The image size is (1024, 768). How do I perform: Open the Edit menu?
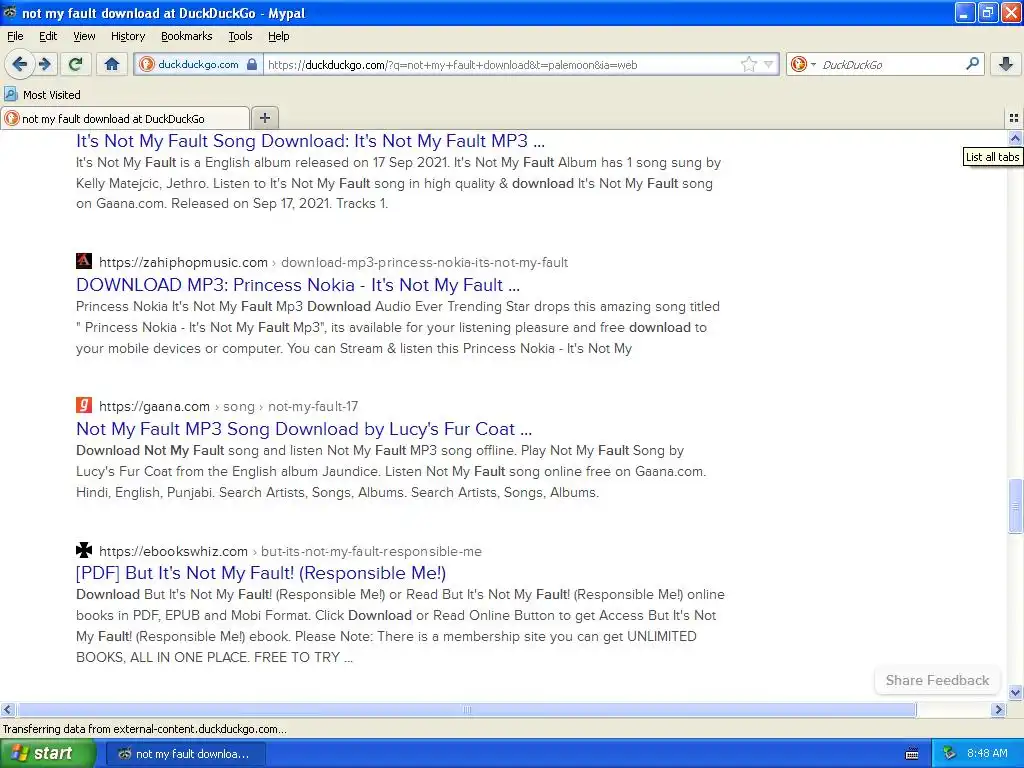click(x=48, y=36)
